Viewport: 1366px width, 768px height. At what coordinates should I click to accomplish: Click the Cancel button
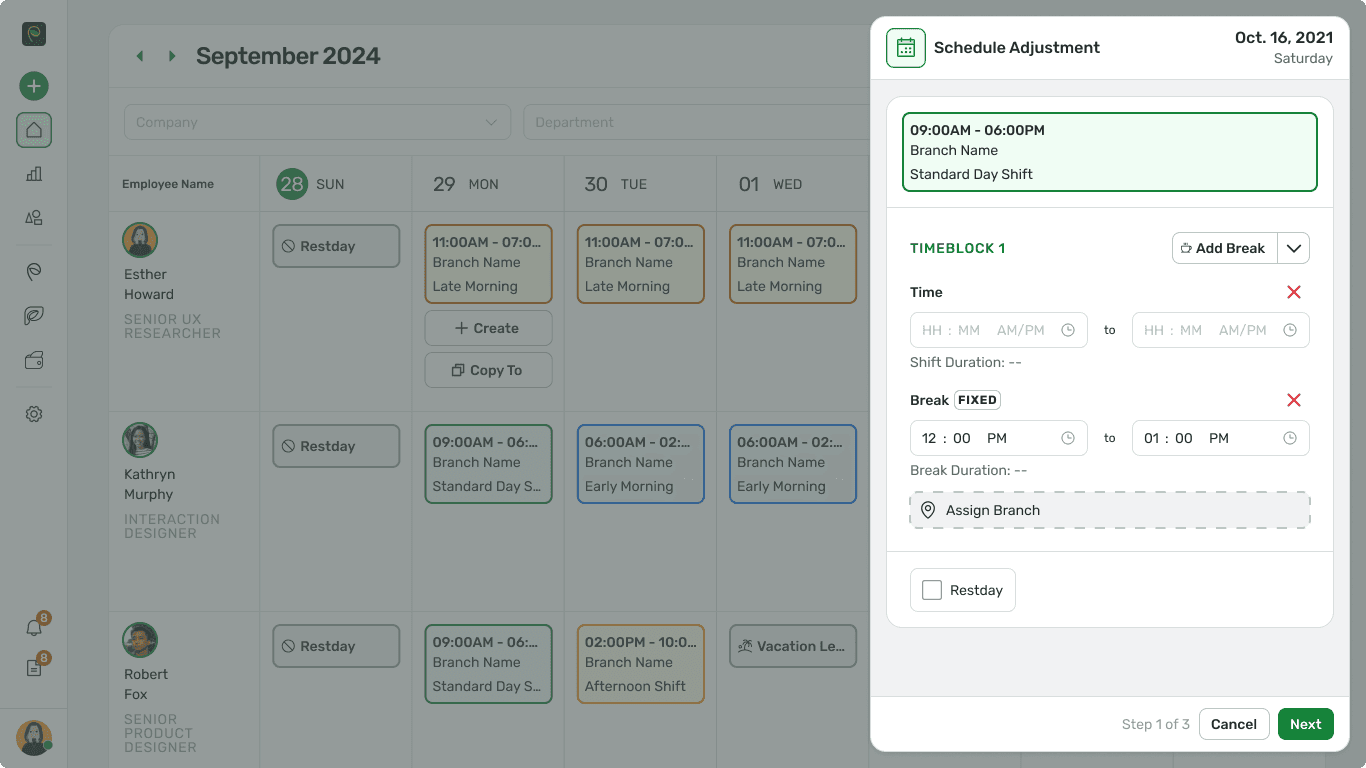tap(1233, 724)
